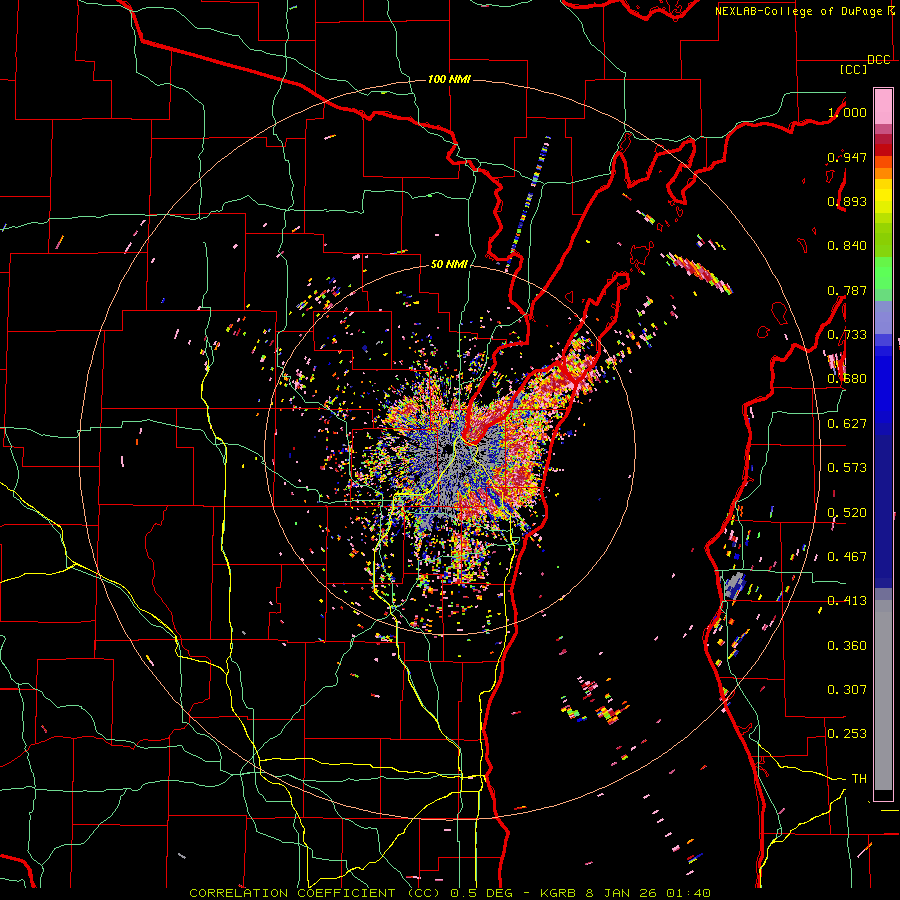900x900 pixels.
Task: Click the [CC] legend title
Action: click(x=854, y=69)
